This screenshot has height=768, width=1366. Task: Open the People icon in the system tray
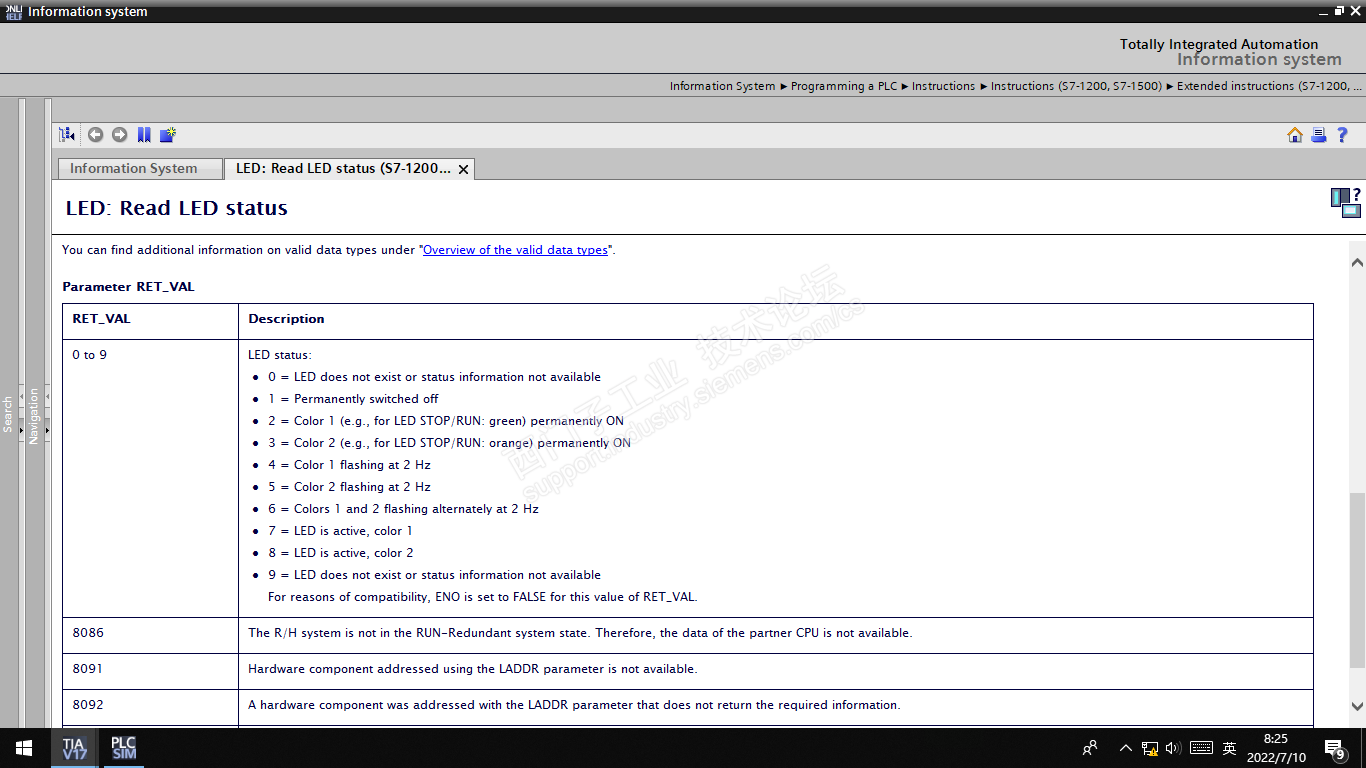click(1090, 748)
